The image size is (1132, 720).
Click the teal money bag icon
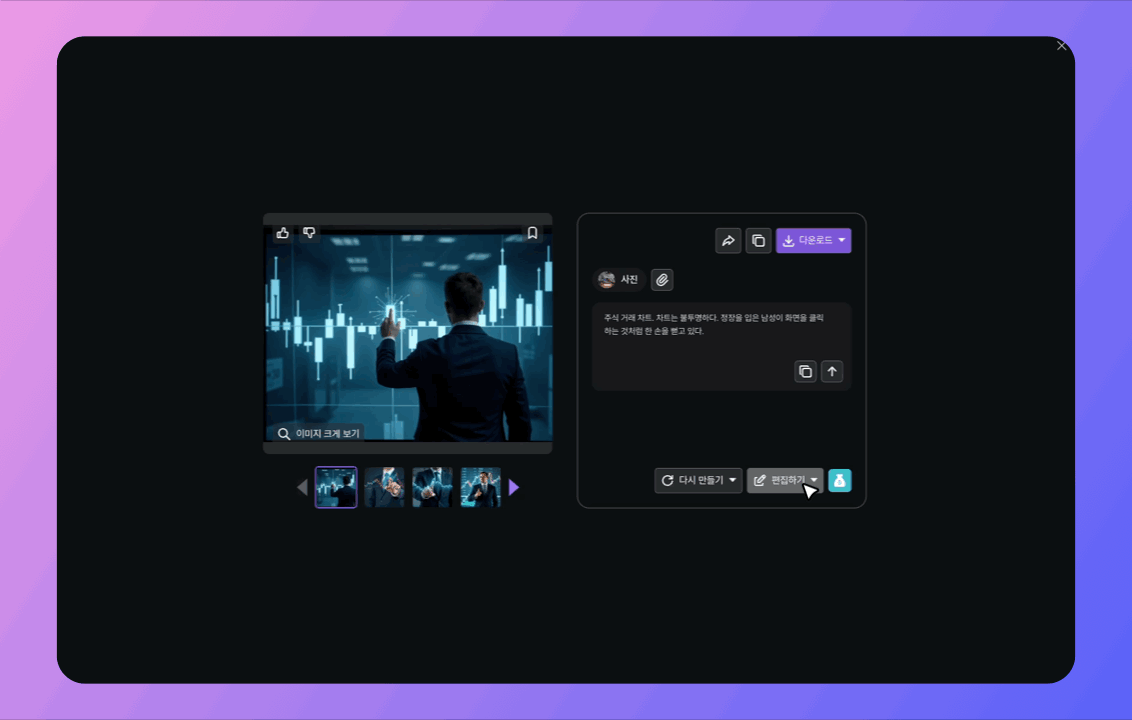[x=840, y=481]
